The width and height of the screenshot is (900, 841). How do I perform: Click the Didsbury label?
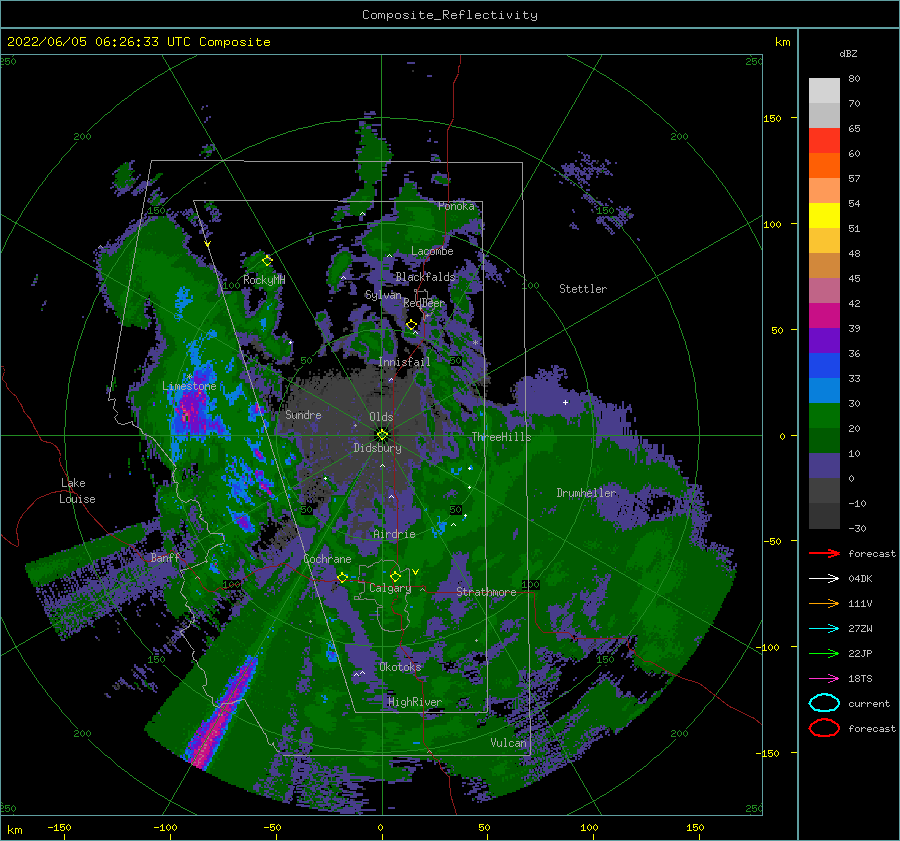click(x=378, y=448)
